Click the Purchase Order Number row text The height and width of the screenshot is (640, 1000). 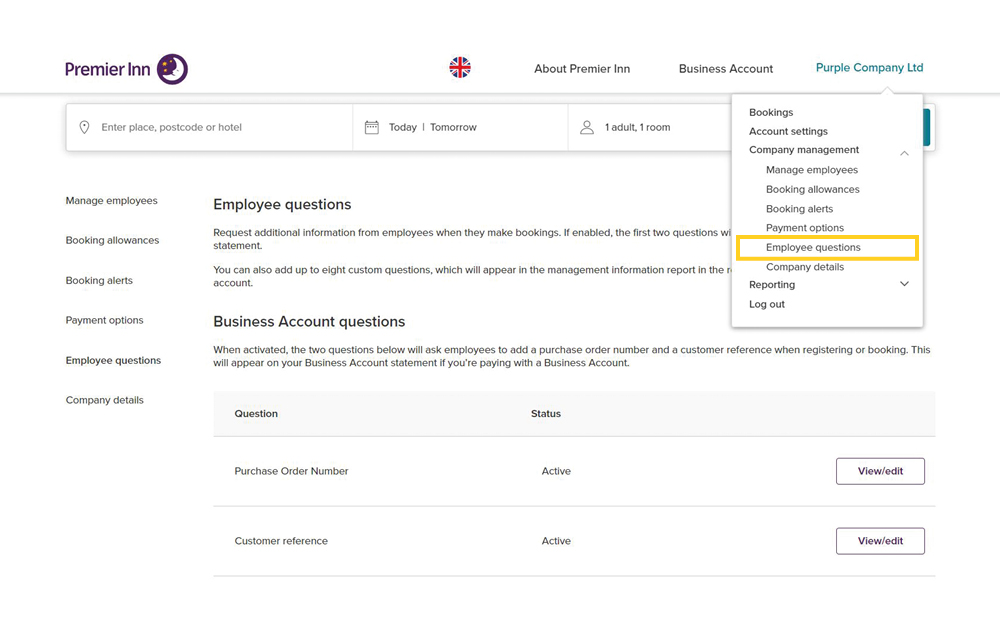pos(291,471)
